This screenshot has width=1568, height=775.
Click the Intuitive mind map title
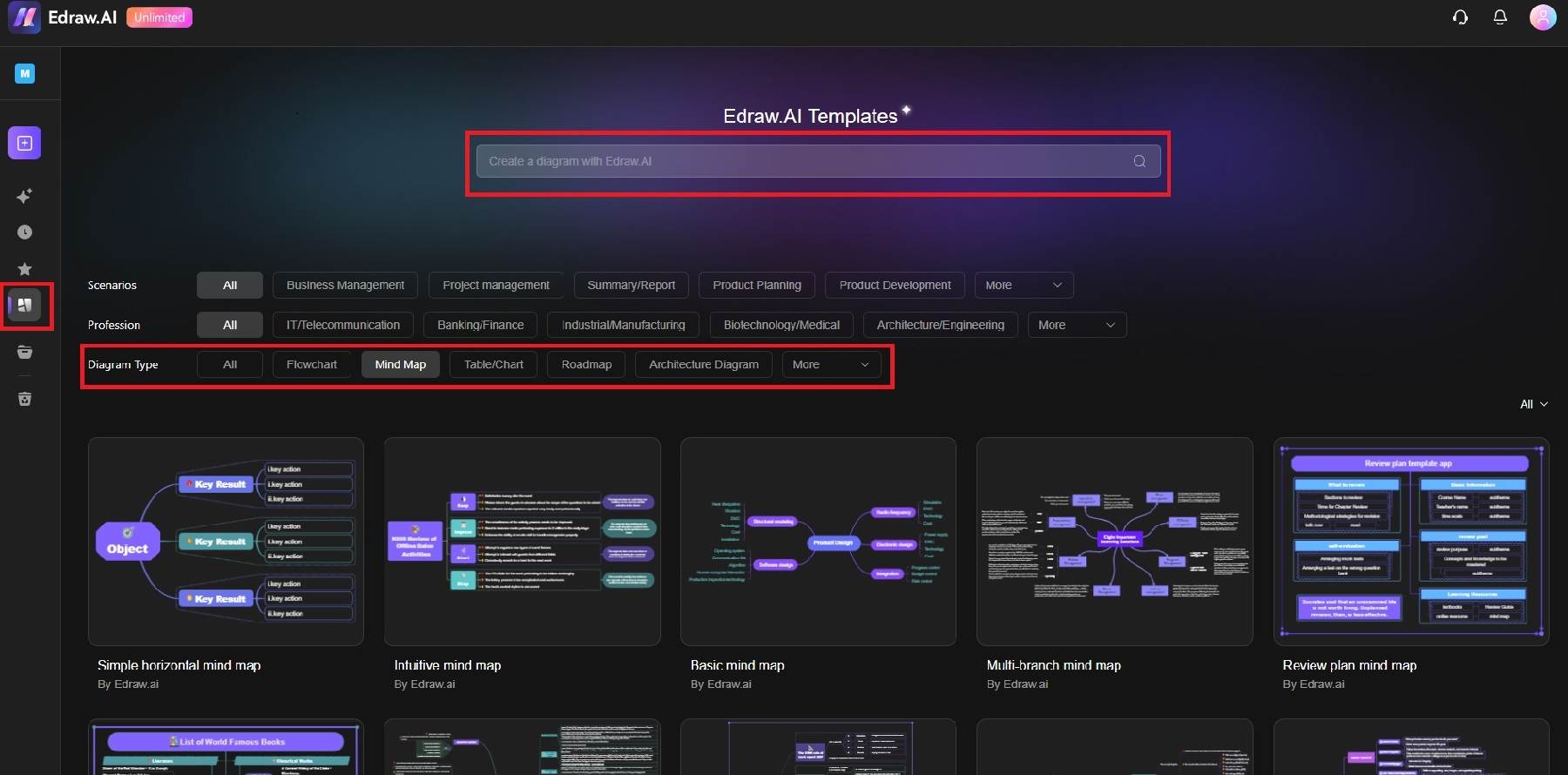448,665
